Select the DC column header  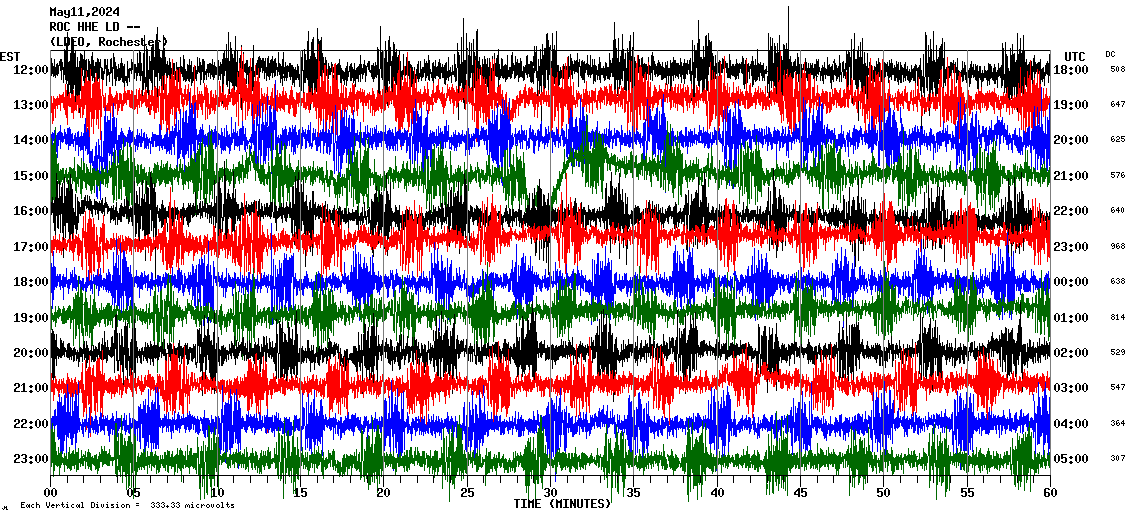(1111, 54)
